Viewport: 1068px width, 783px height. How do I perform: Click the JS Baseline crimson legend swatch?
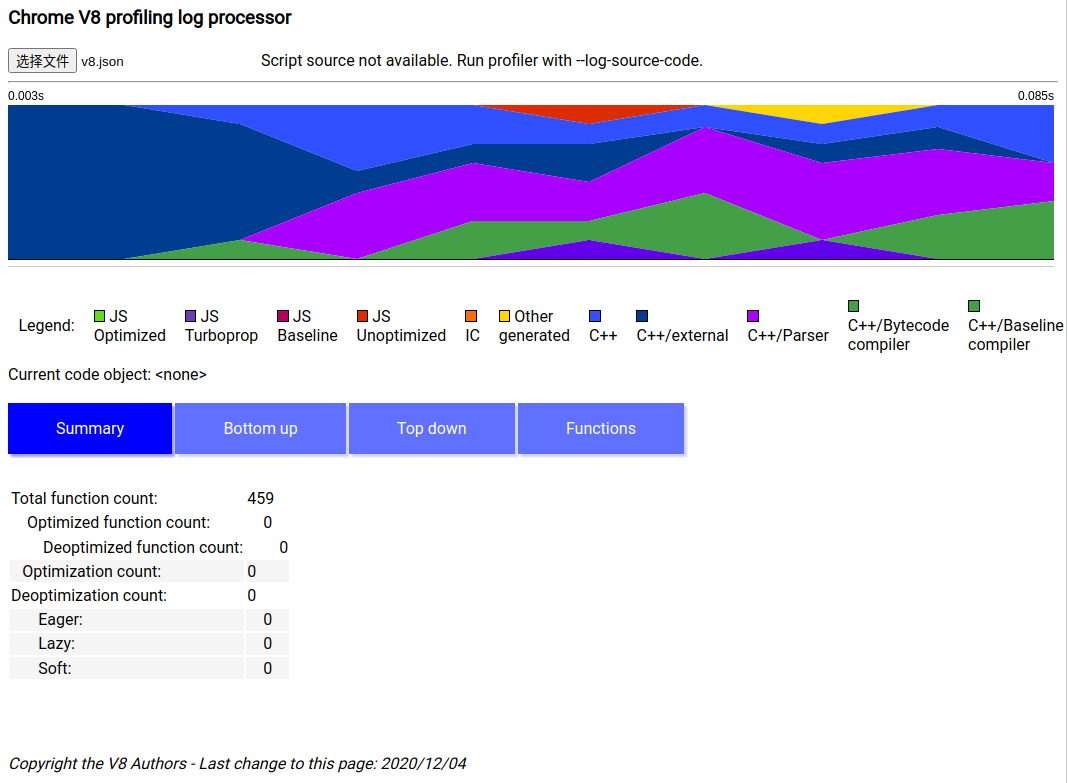(x=283, y=316)
